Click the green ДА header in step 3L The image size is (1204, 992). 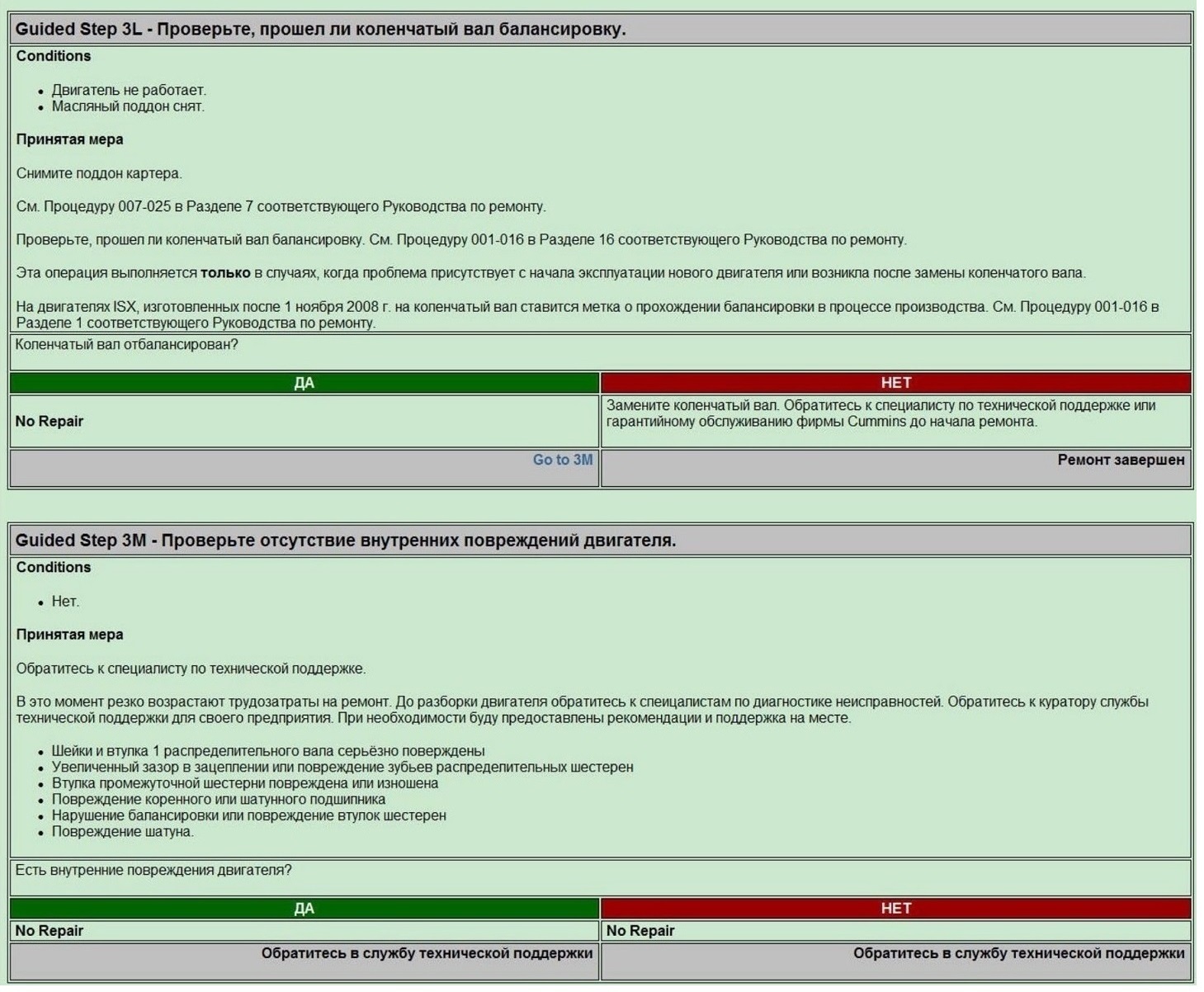[305, 383]
